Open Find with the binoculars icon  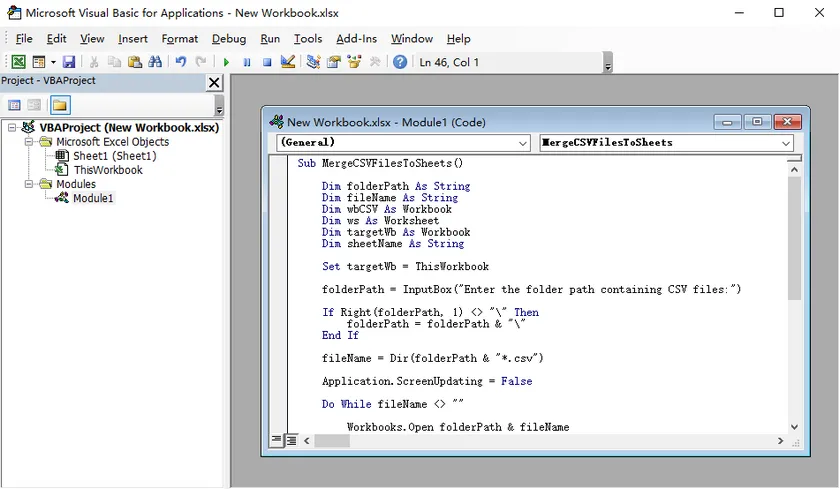click(155, 62)
